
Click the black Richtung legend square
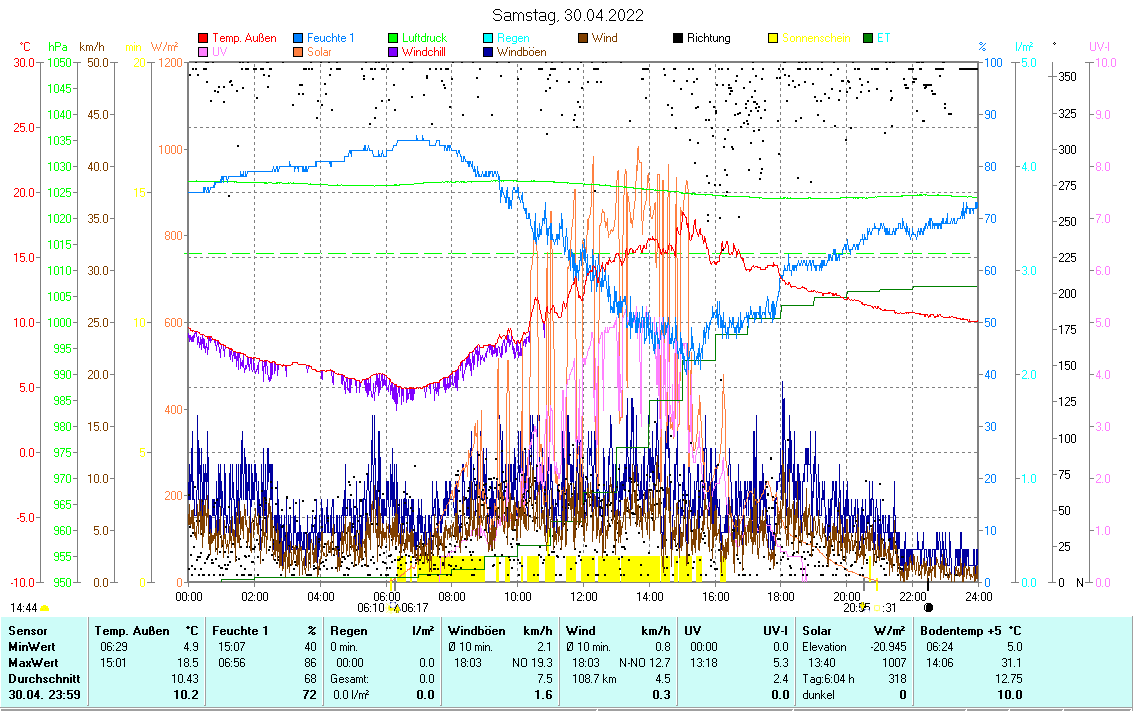point(678,38)
